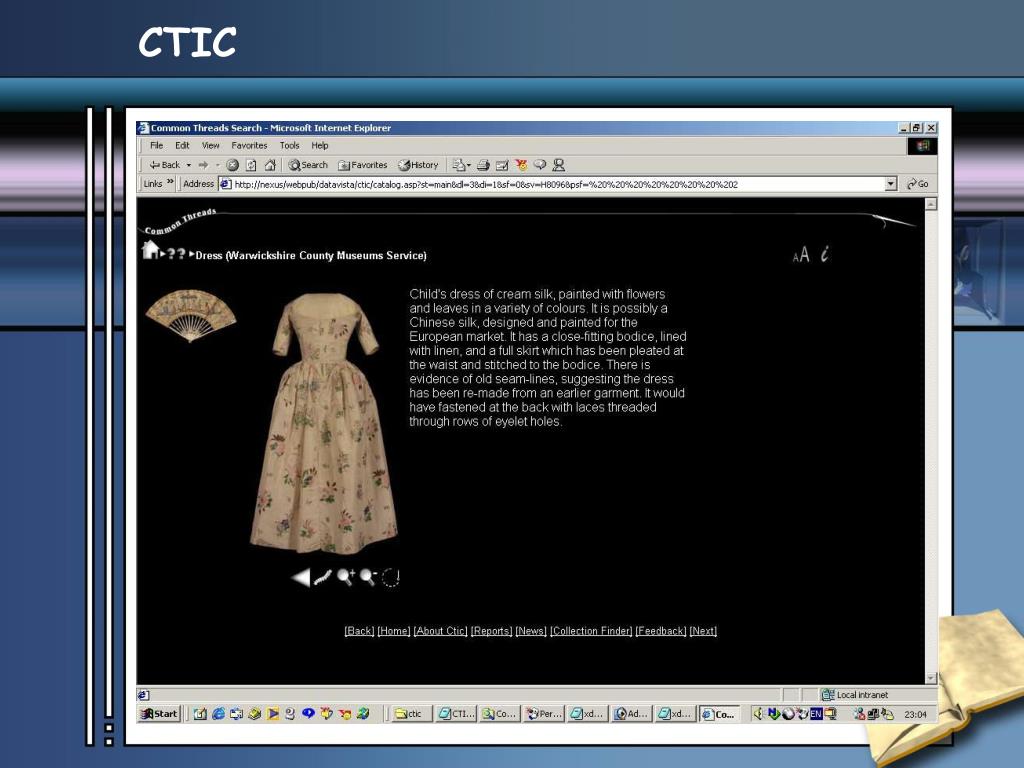
Task: Click the Edit page icon
Action: point(502,165)
